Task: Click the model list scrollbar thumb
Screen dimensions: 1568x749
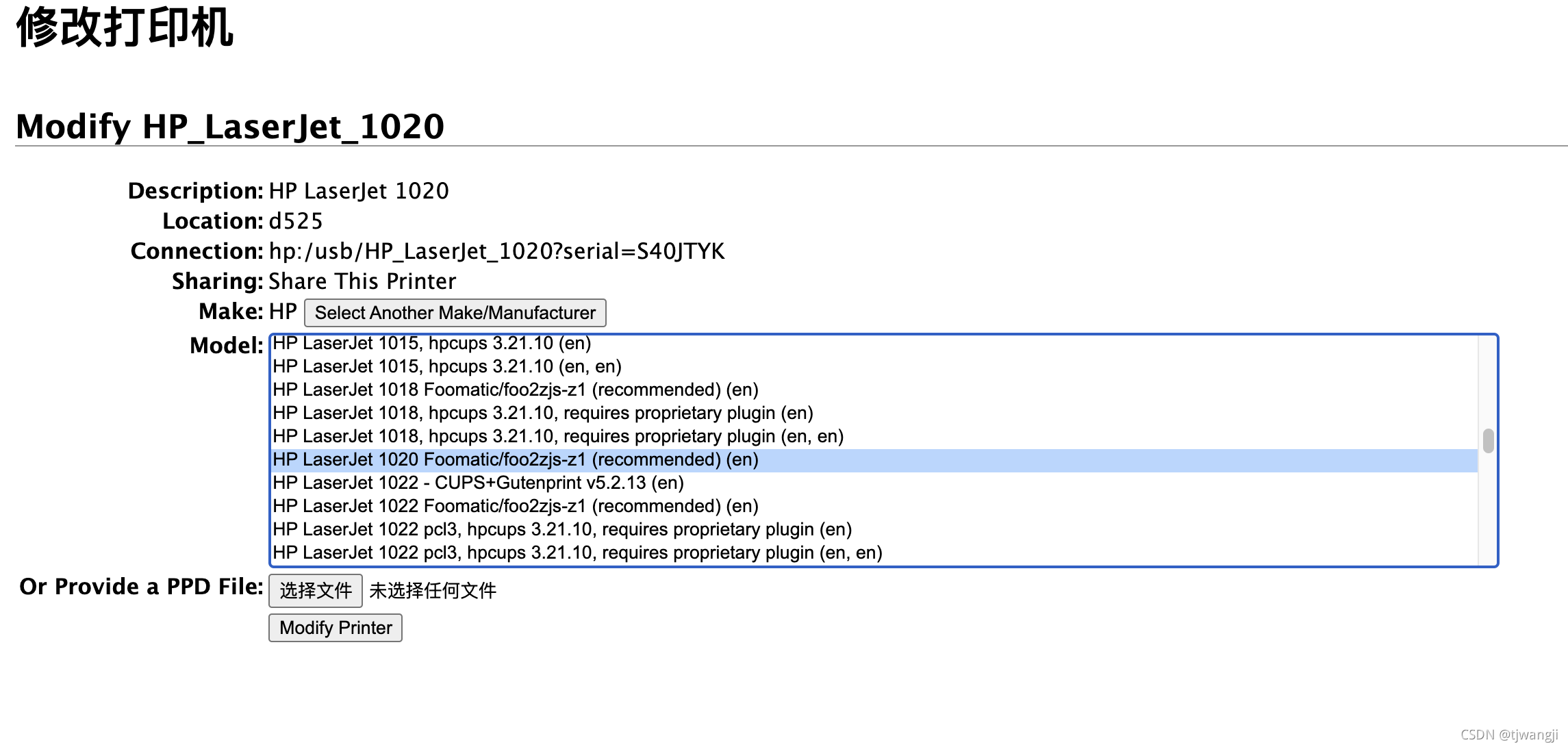Action: click(x=1488, y=441)
